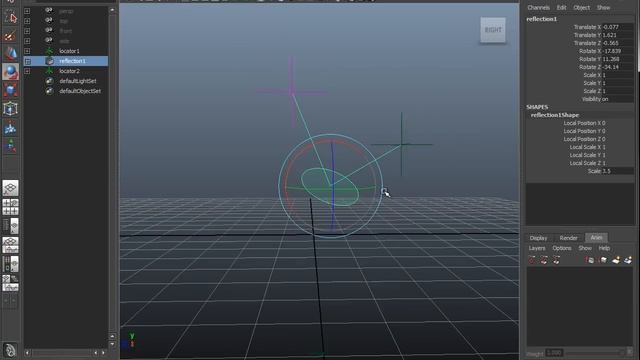Activate the Rotate tool sphere icon
640x360 pixels.
pos(11,72)
